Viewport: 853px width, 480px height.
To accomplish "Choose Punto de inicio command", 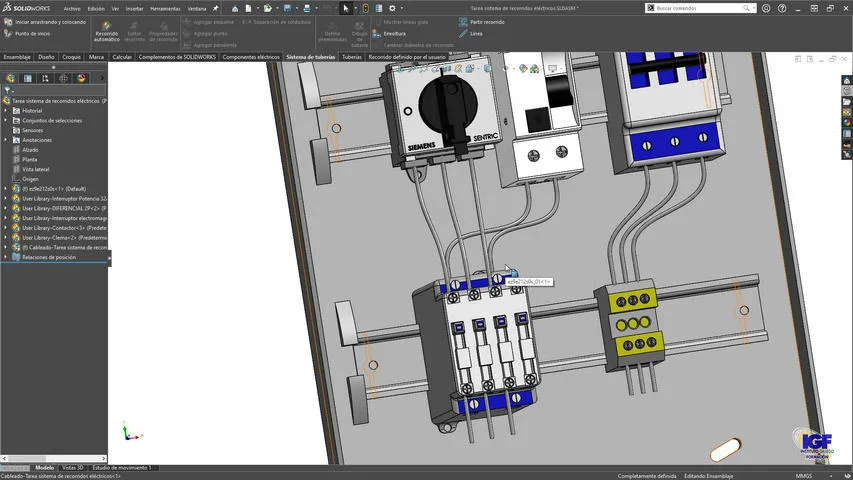I will [27, 34].
